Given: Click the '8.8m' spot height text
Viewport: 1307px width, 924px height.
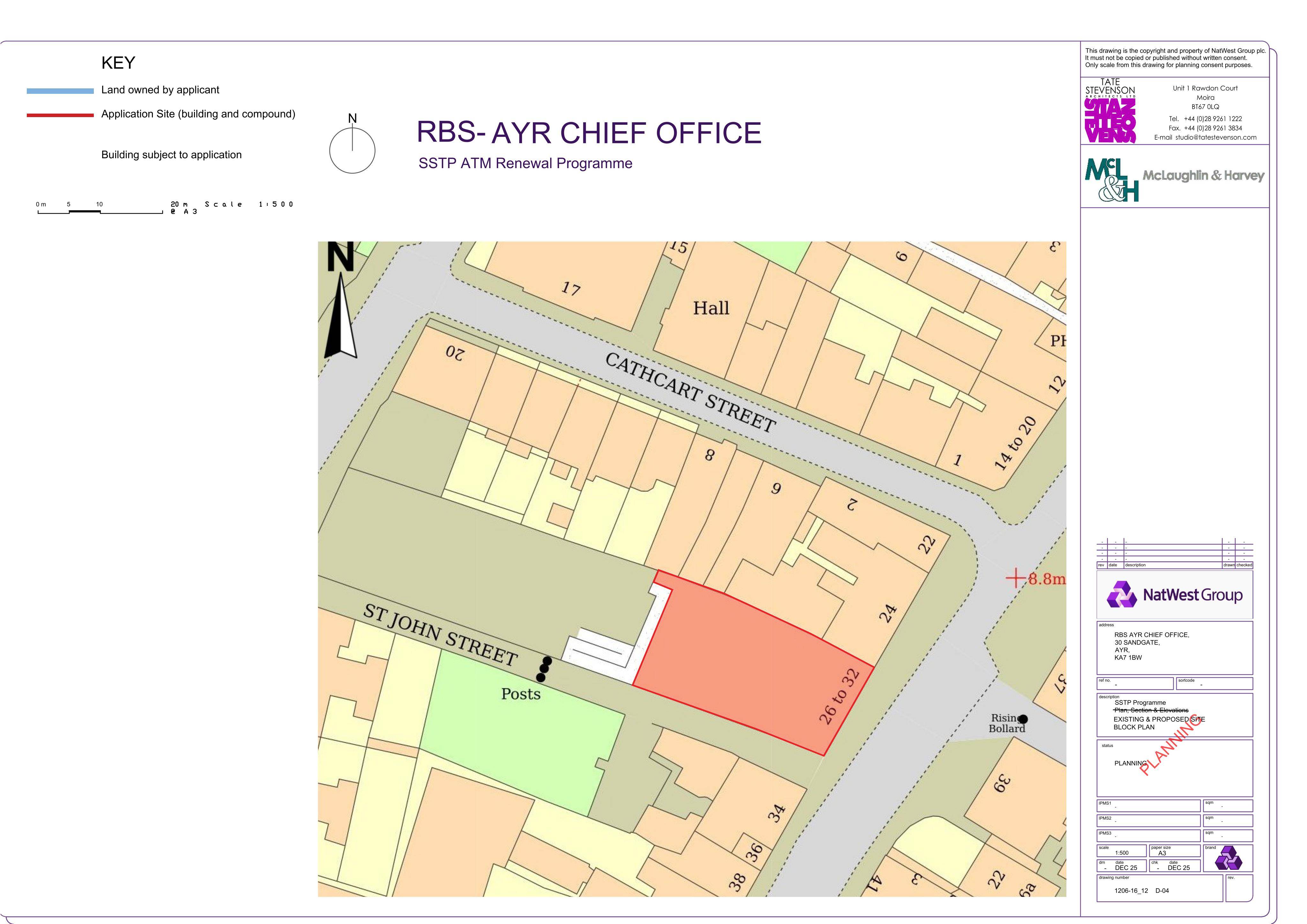Looking at the screenshot, I should point(1046,579).
